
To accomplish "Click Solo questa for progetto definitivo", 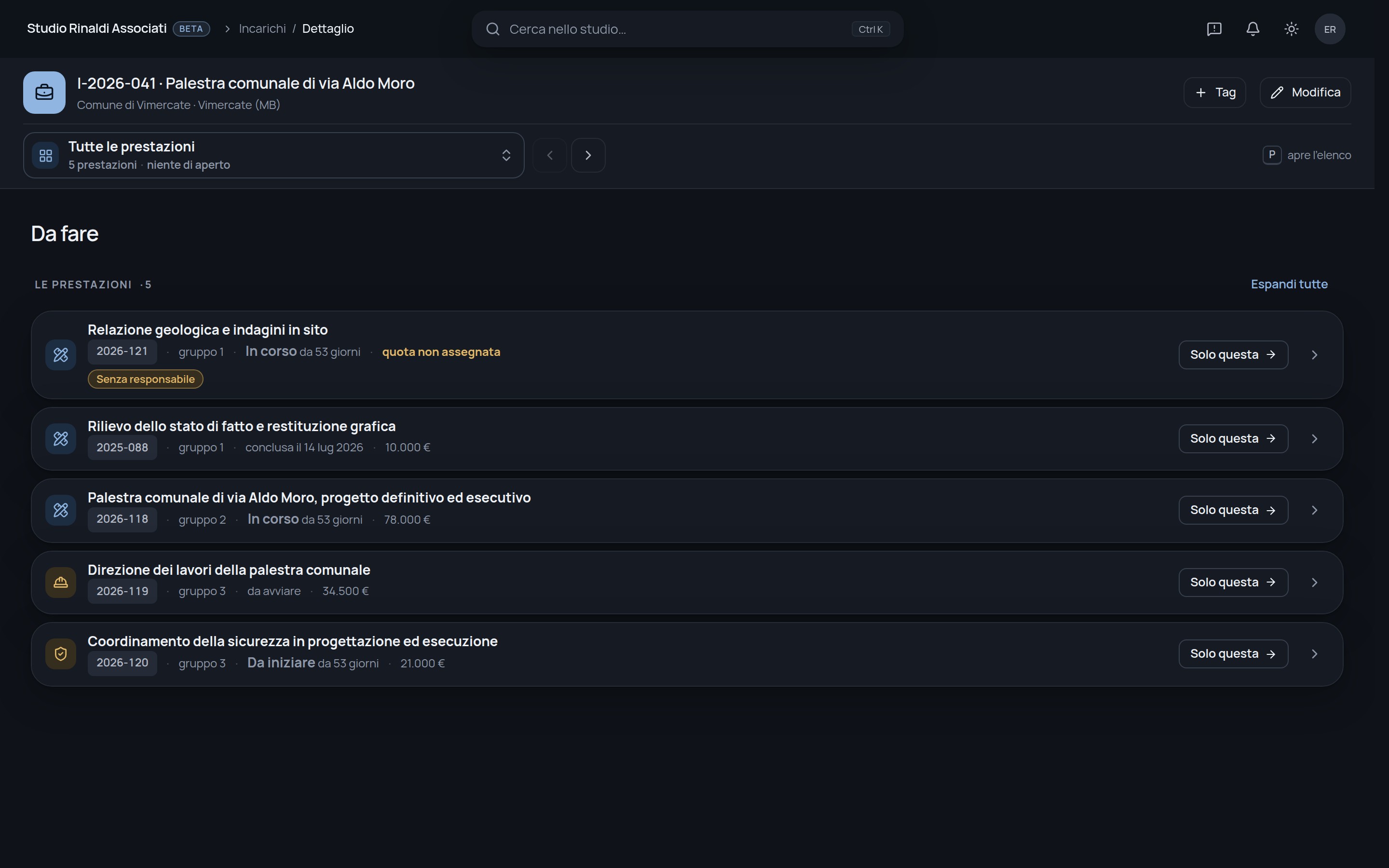I will tap(1233, 510).
